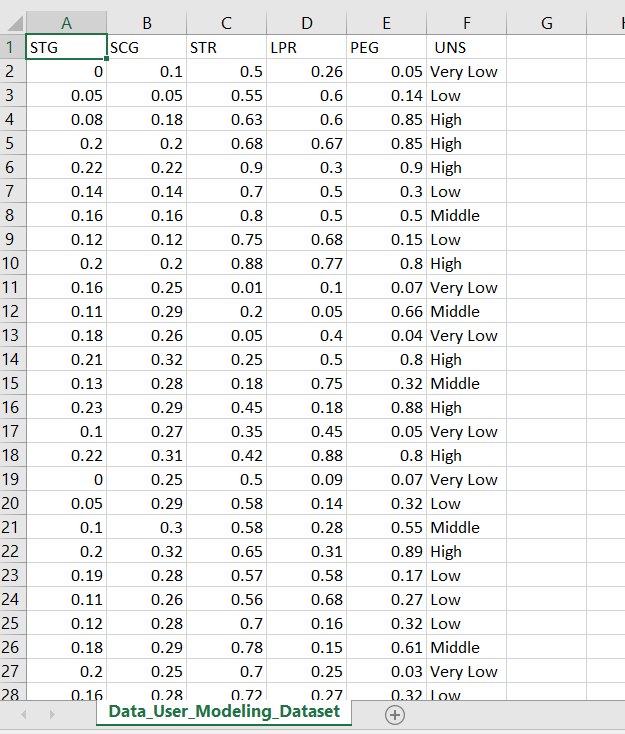Select column D header

pos(307,22)
